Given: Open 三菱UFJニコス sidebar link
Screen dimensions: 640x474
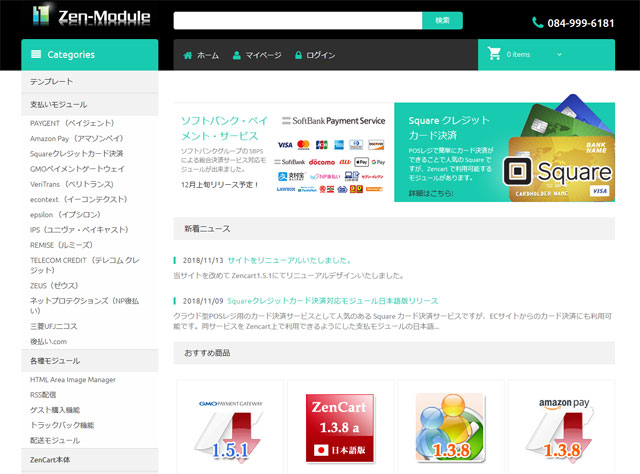Looking at the screenshot, I should point(53,326).
